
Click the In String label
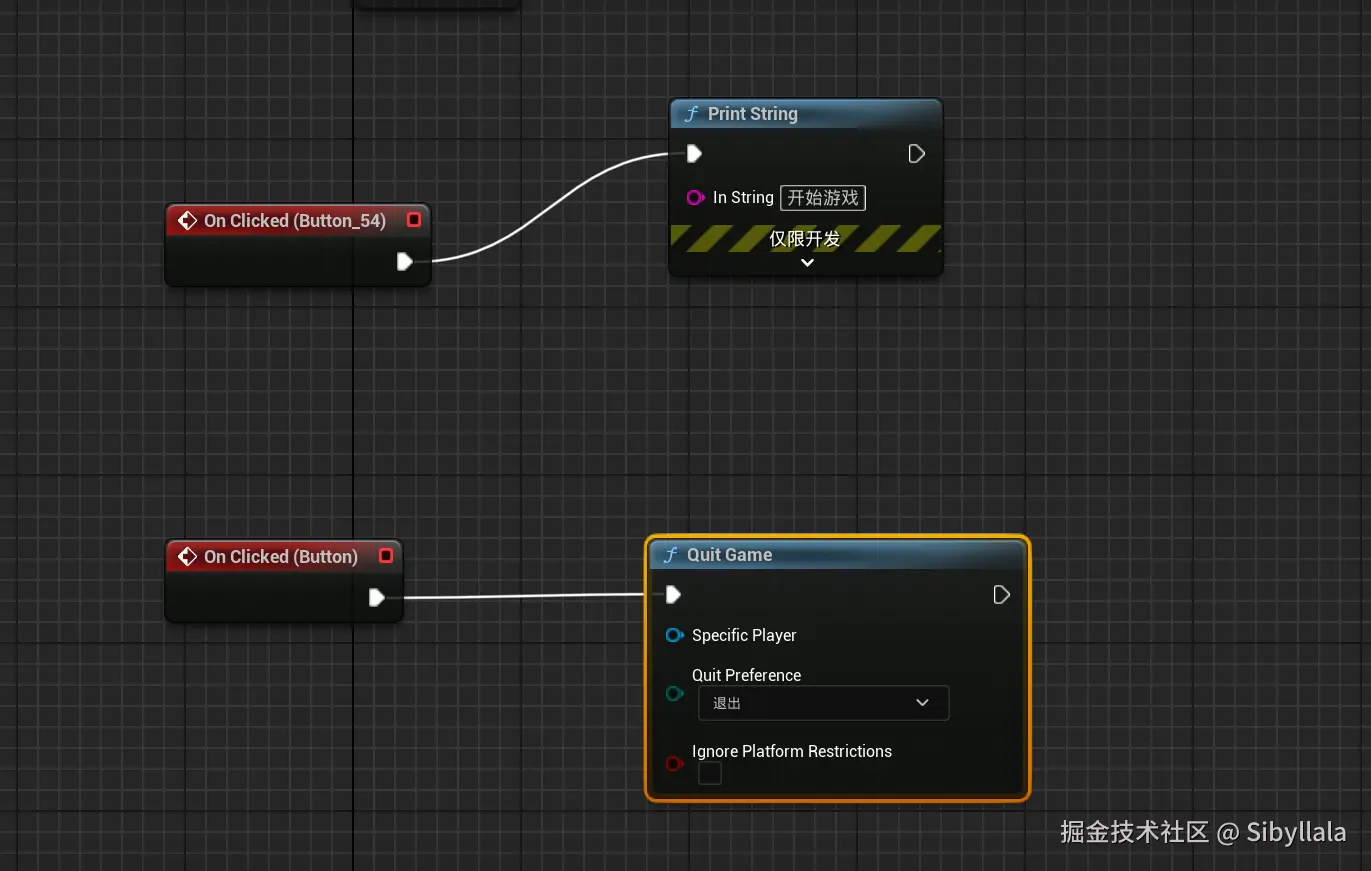tap(743, 198)
